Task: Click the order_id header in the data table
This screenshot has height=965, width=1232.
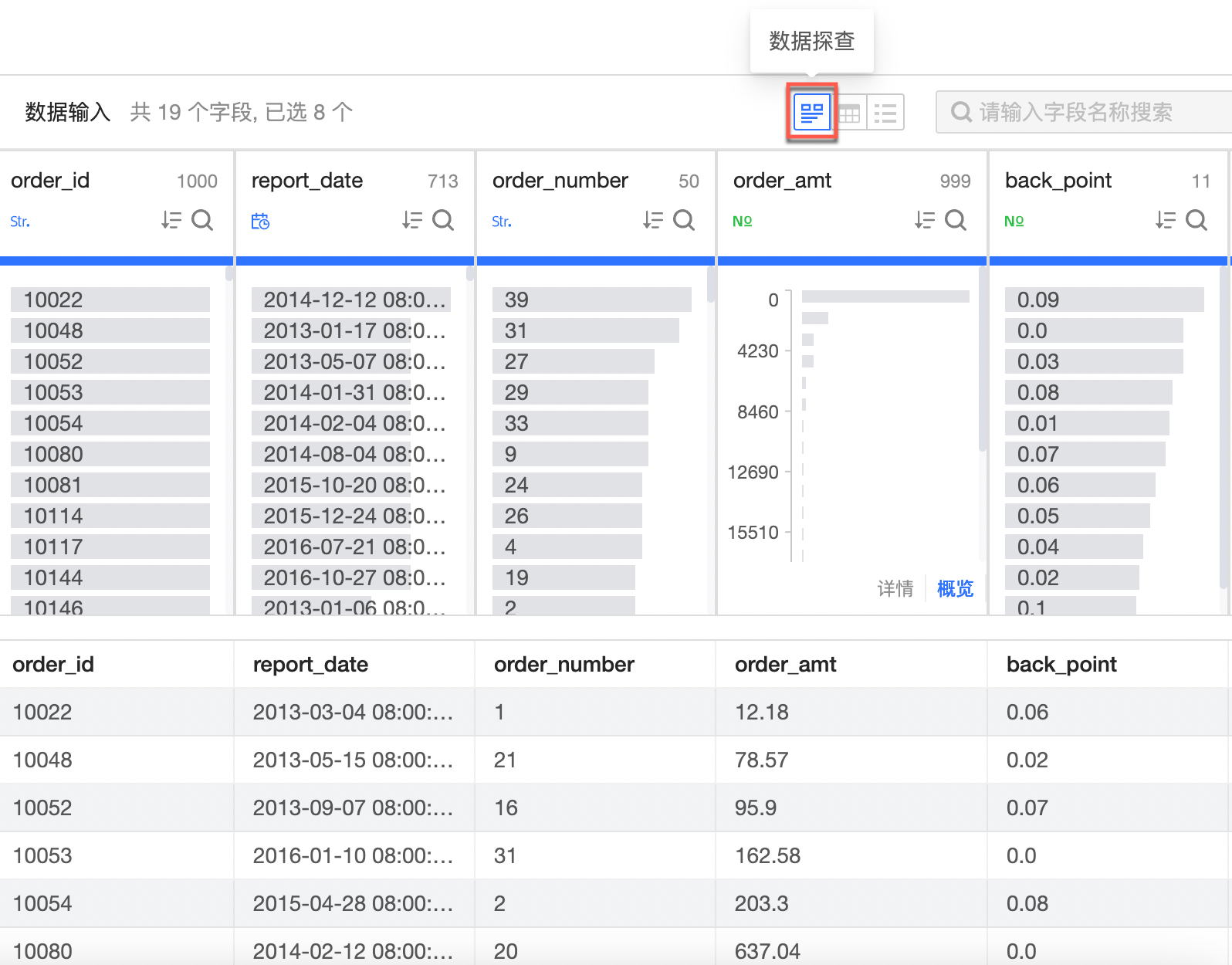Action: pos(53,665)
